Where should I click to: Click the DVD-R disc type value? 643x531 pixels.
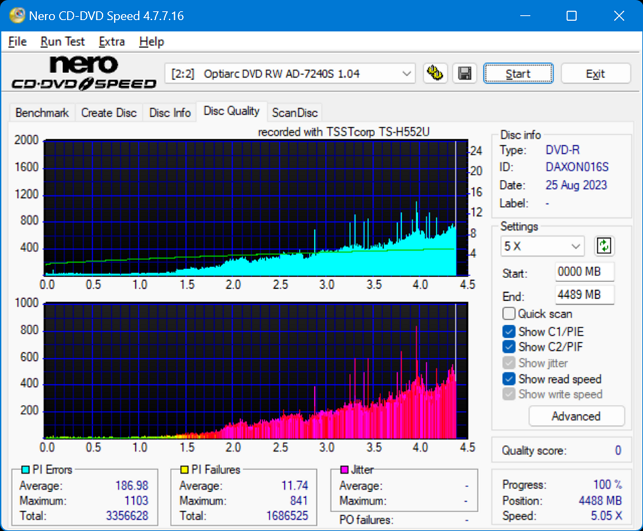[x=563, y=150]
